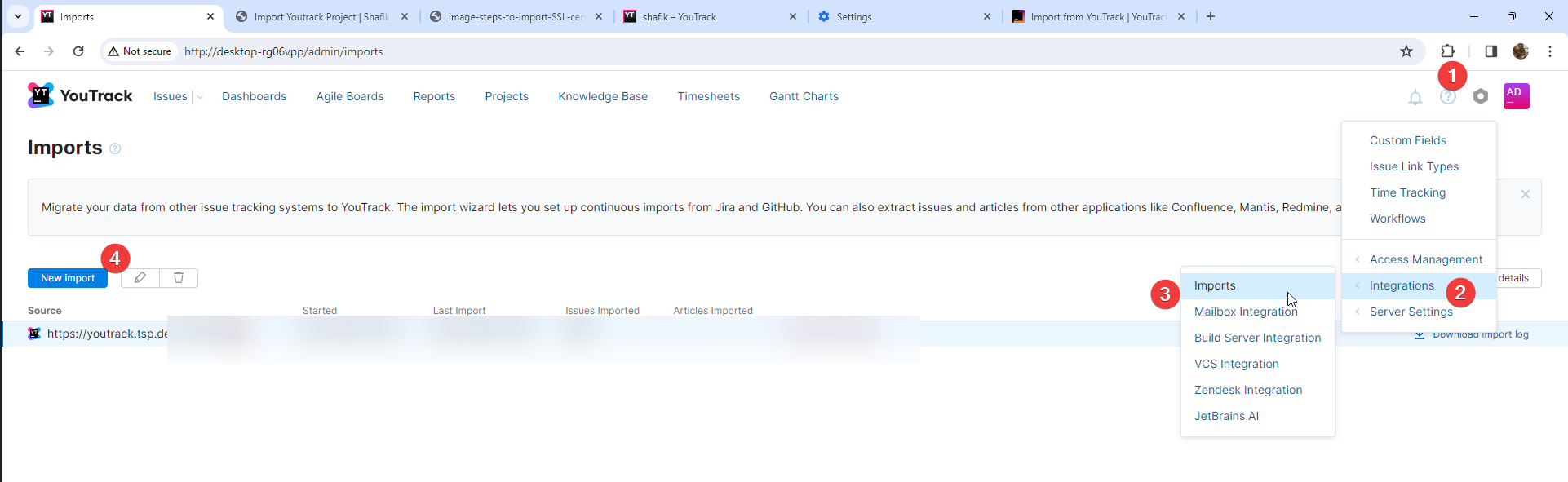1568x482 pixels.
Task: Dismiss the migration info banner
Action: [1525, 194]
